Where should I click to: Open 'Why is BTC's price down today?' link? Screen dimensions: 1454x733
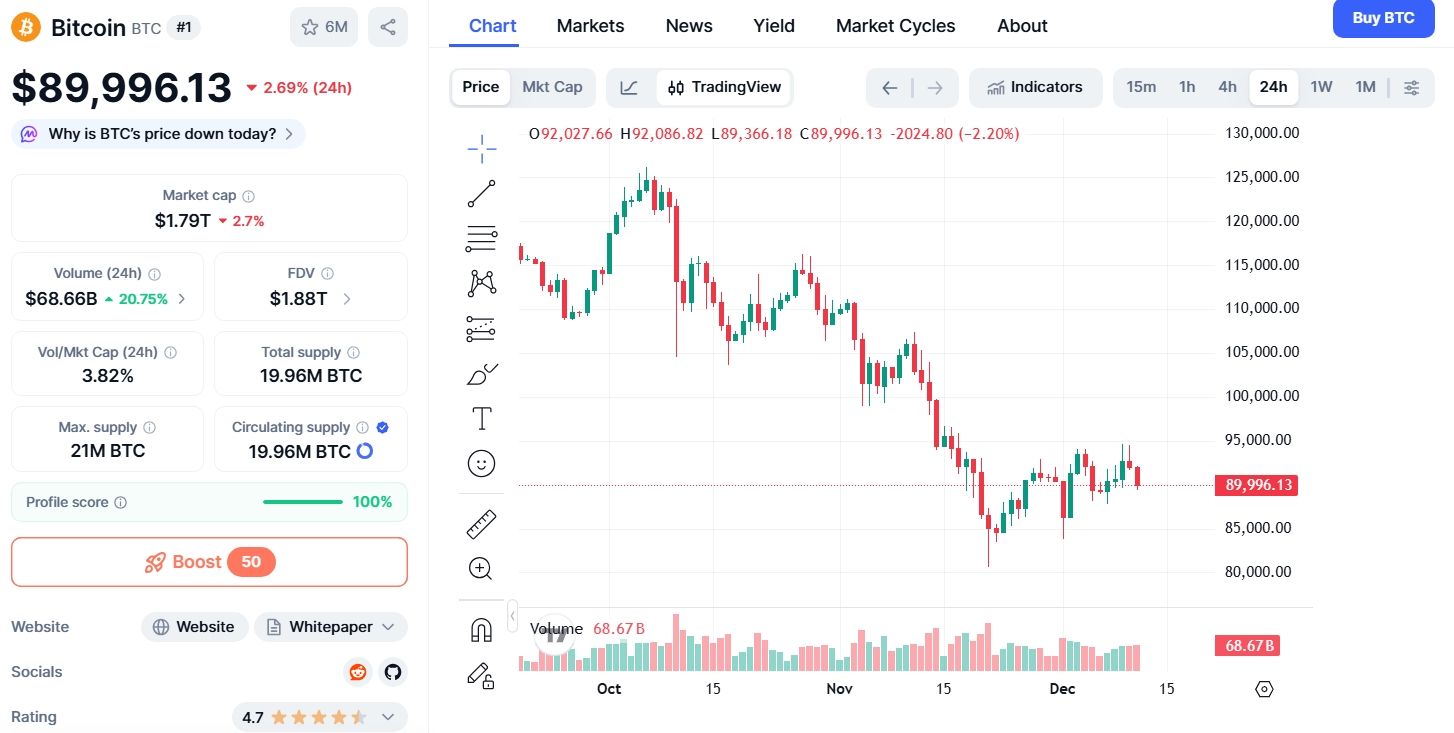point(157,133)
